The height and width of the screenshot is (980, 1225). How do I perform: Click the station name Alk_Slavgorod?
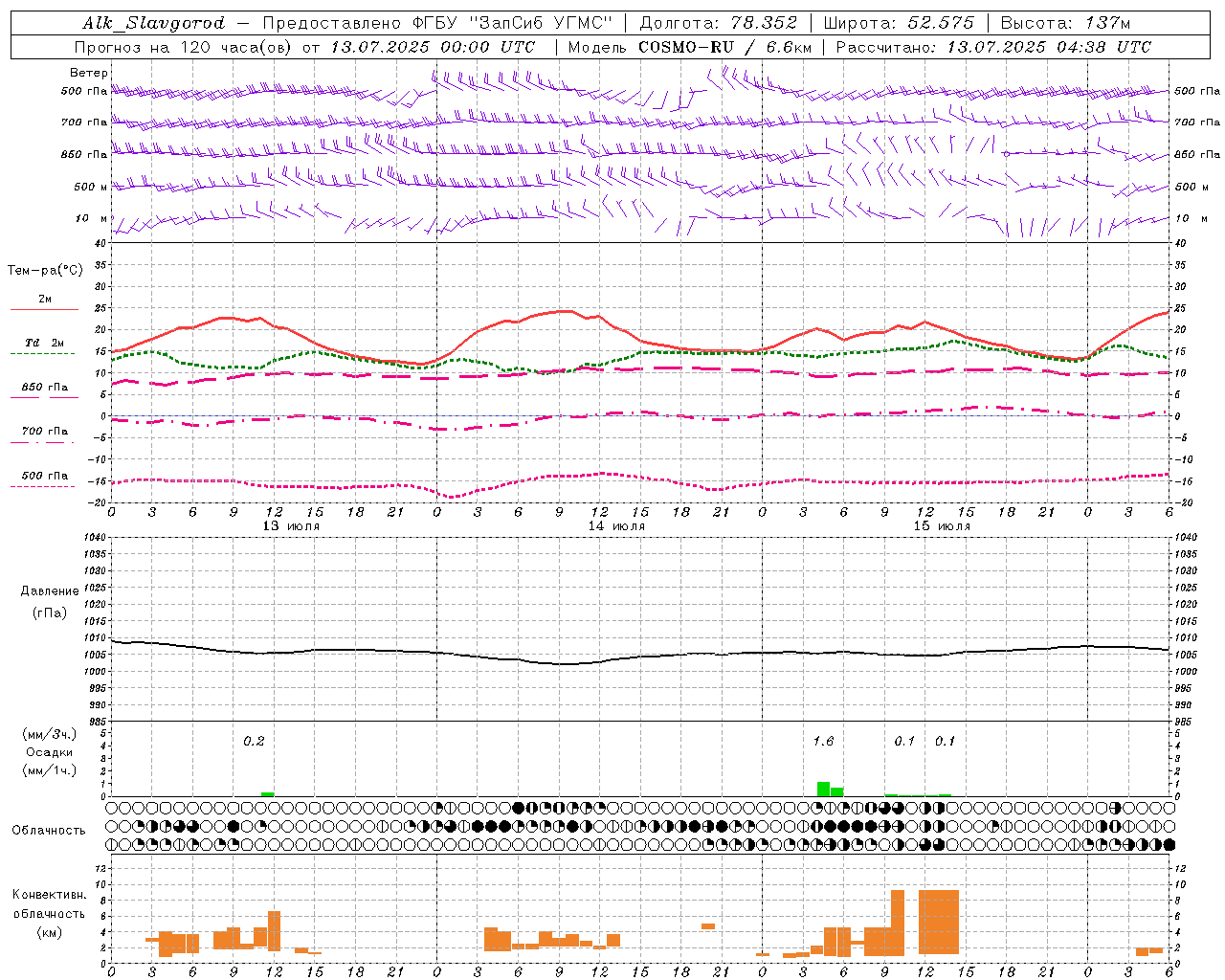coord(153,23)
